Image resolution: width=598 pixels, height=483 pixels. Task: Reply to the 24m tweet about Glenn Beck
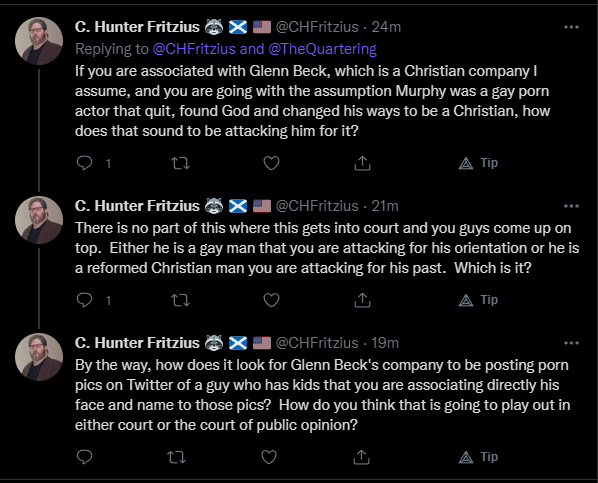84,163
